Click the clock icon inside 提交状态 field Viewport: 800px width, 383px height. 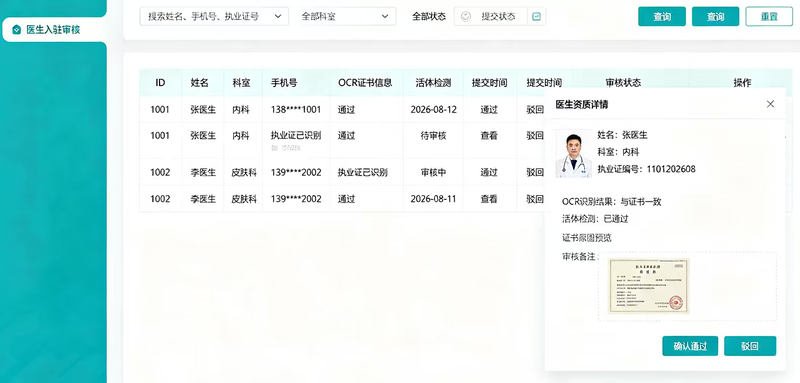465,16
